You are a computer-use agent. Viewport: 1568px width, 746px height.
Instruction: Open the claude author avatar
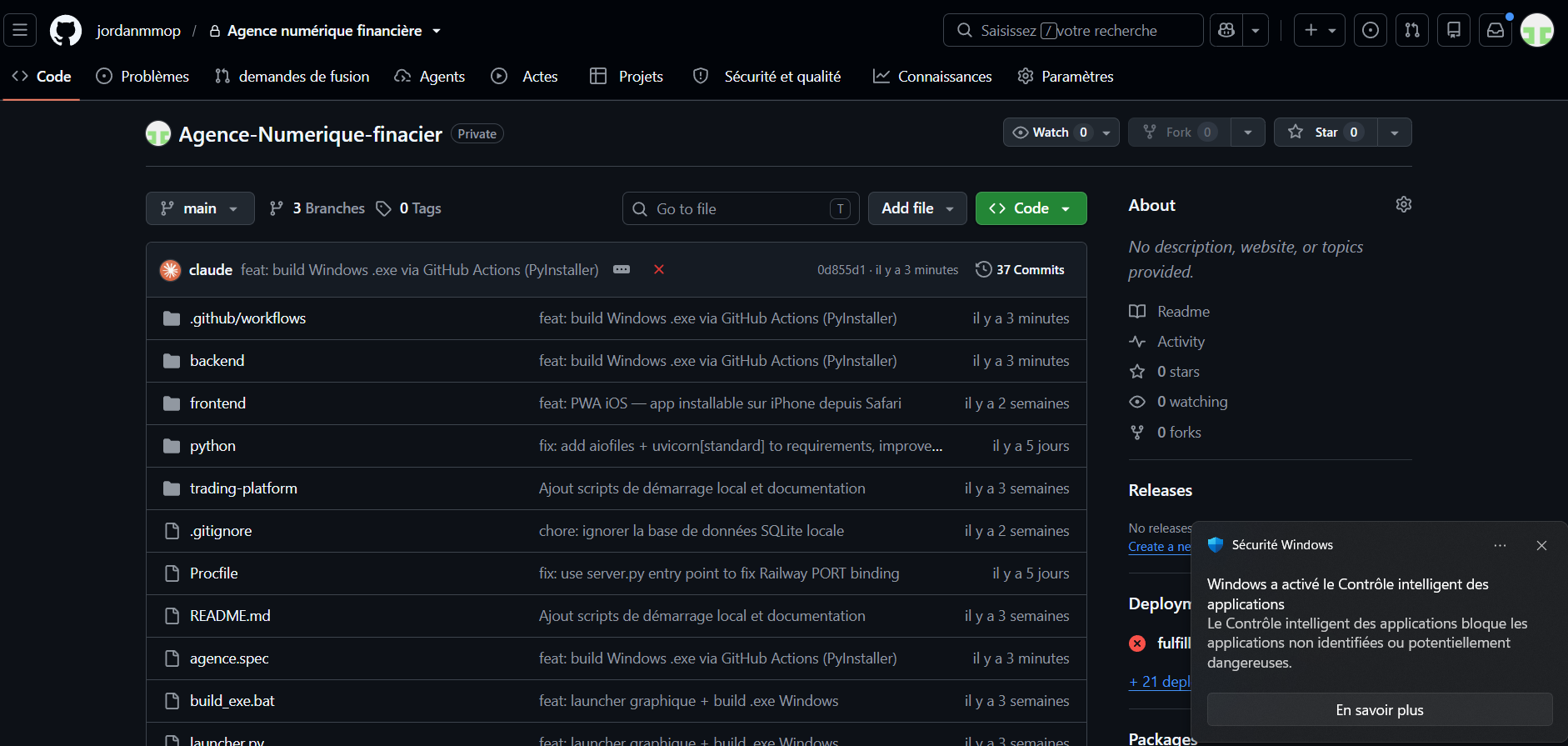click(x=170, y=270)
